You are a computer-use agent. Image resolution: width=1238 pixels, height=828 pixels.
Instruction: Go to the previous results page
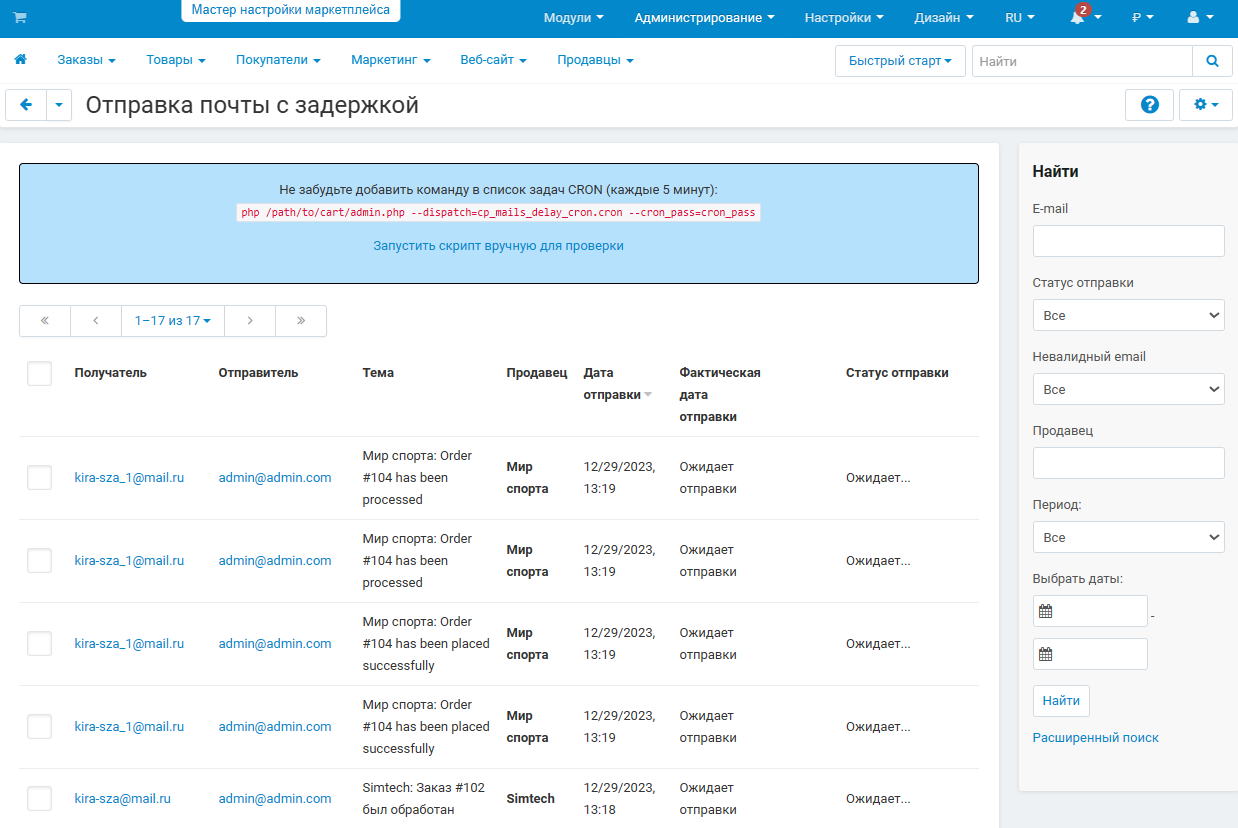pos(96,321)
